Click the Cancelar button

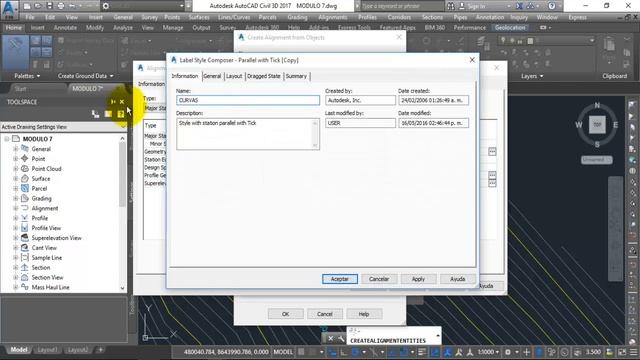379,279
